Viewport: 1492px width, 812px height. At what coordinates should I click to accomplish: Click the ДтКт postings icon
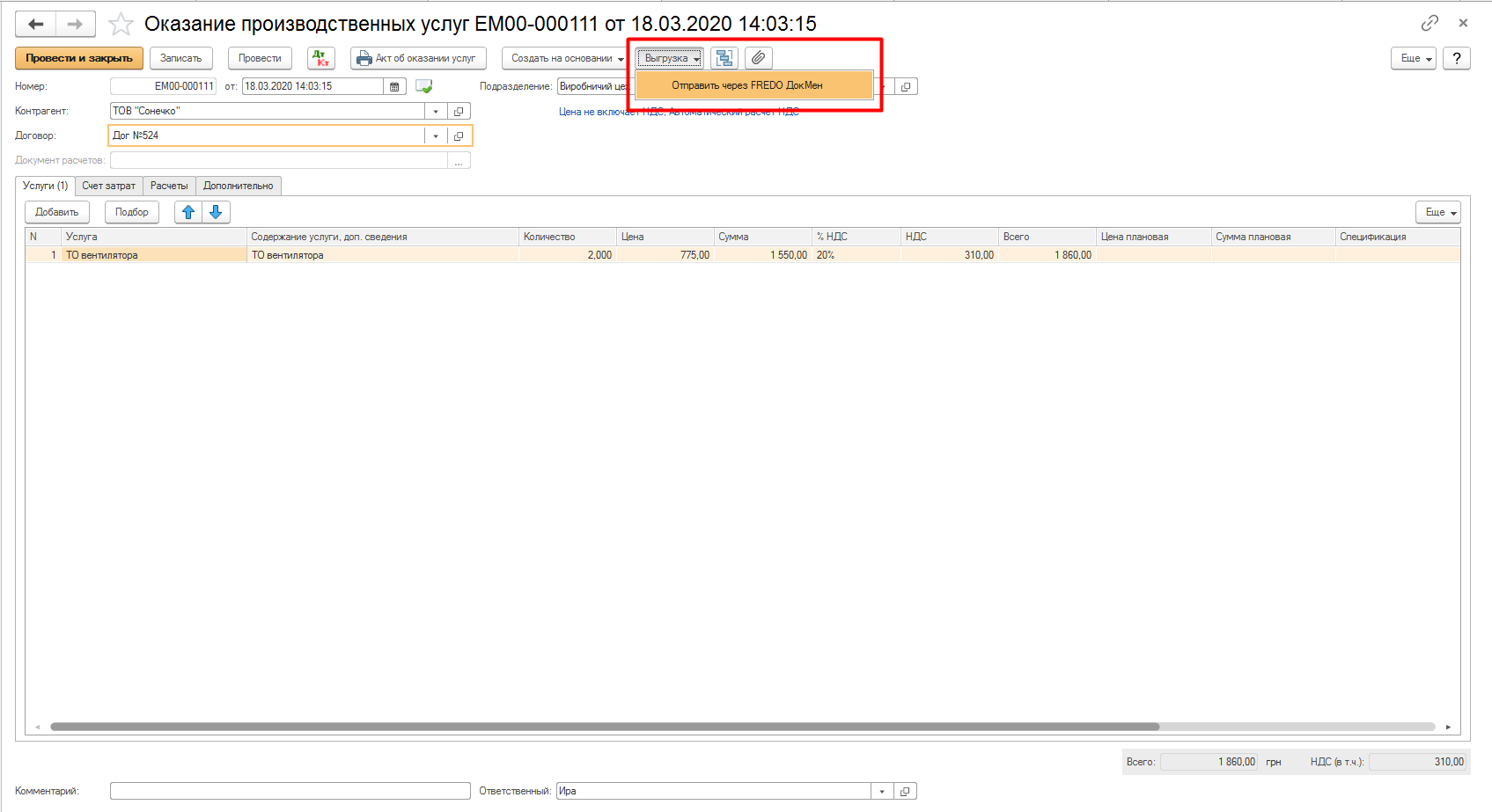coord(321,58)
